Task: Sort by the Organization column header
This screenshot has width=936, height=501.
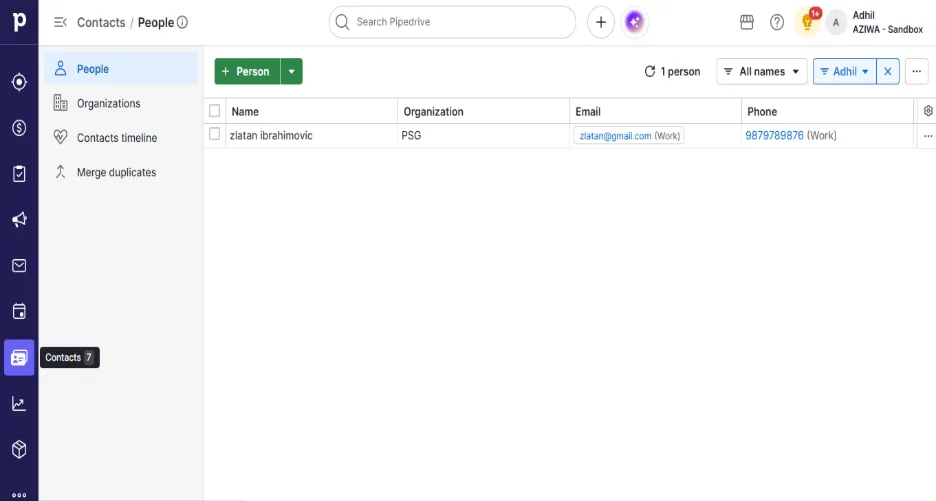Action: [433, 112]
